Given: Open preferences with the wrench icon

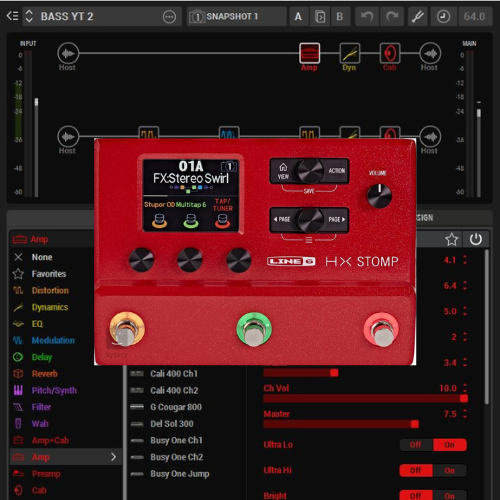Looking at the screenshot, I should [418, 16].
